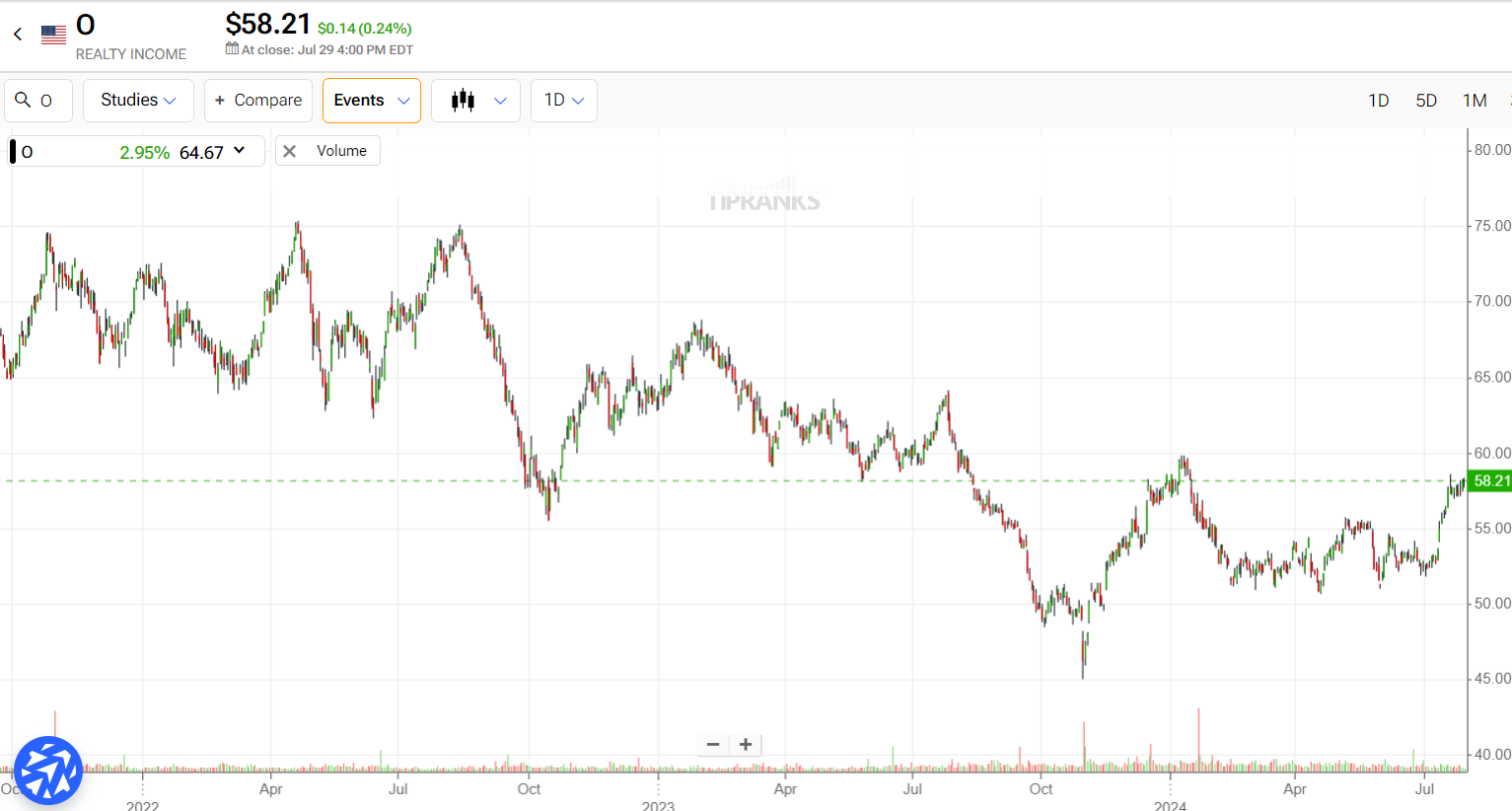Open the blue round widget icon
This screenshot has height=811, width=1512.
47,771
